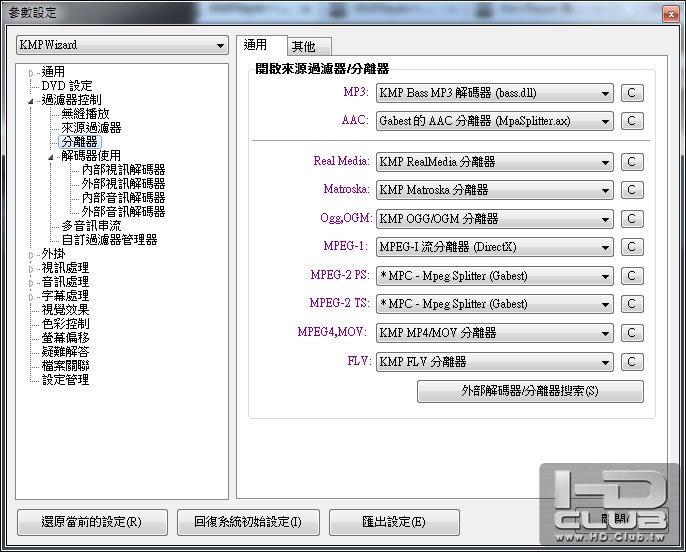Click the C button for AAC
Screen dimensions: 686x552
coord(632,121)
